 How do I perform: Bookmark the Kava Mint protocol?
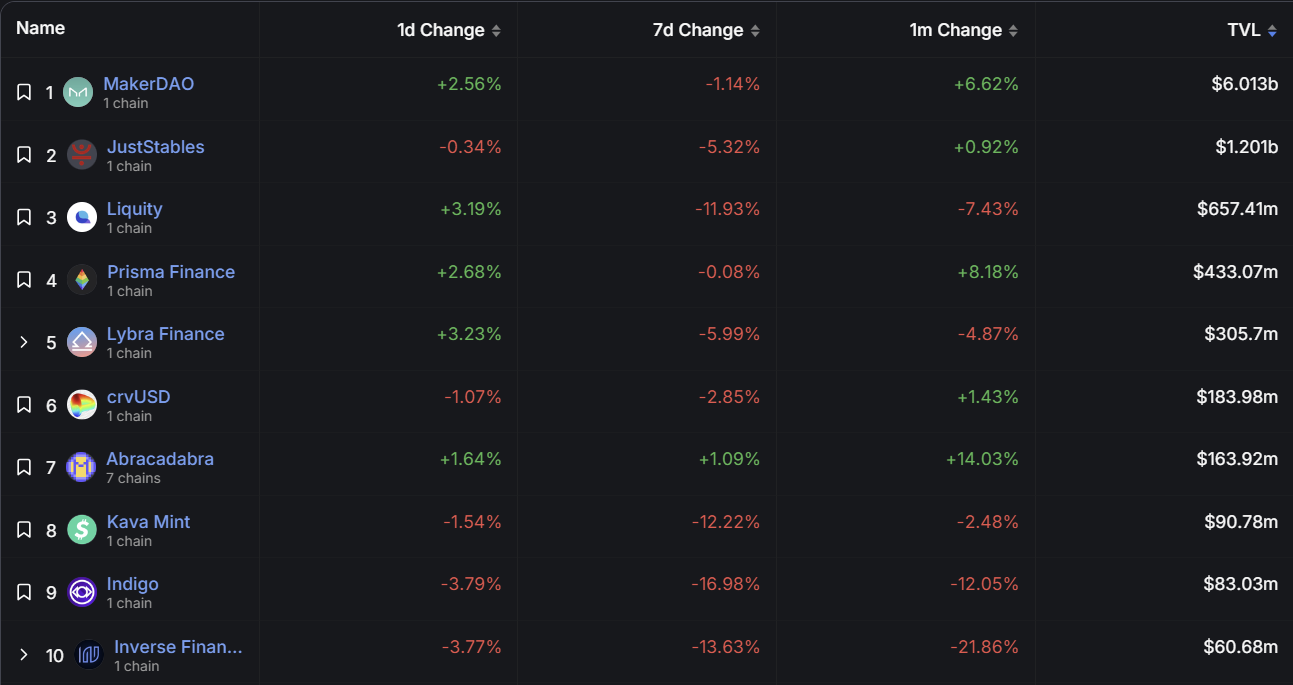24,530
